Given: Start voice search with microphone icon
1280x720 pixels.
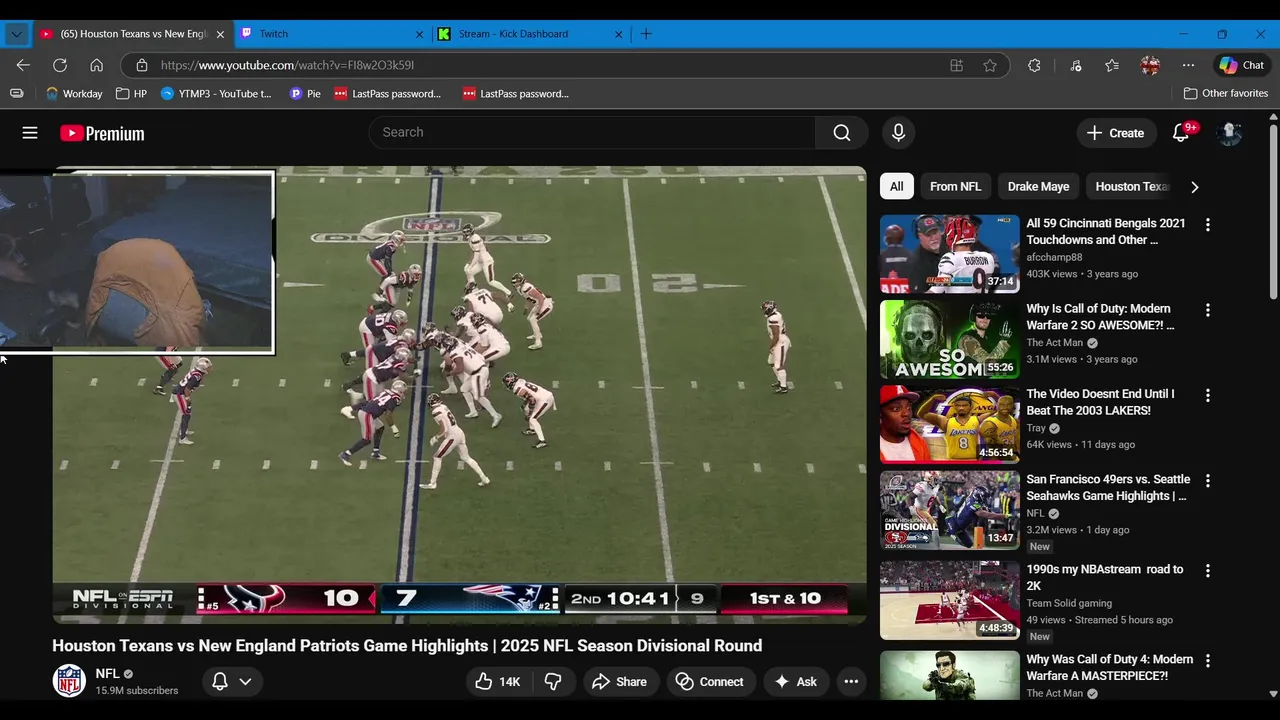Looking at the screenshot, I should coord(898,133).
